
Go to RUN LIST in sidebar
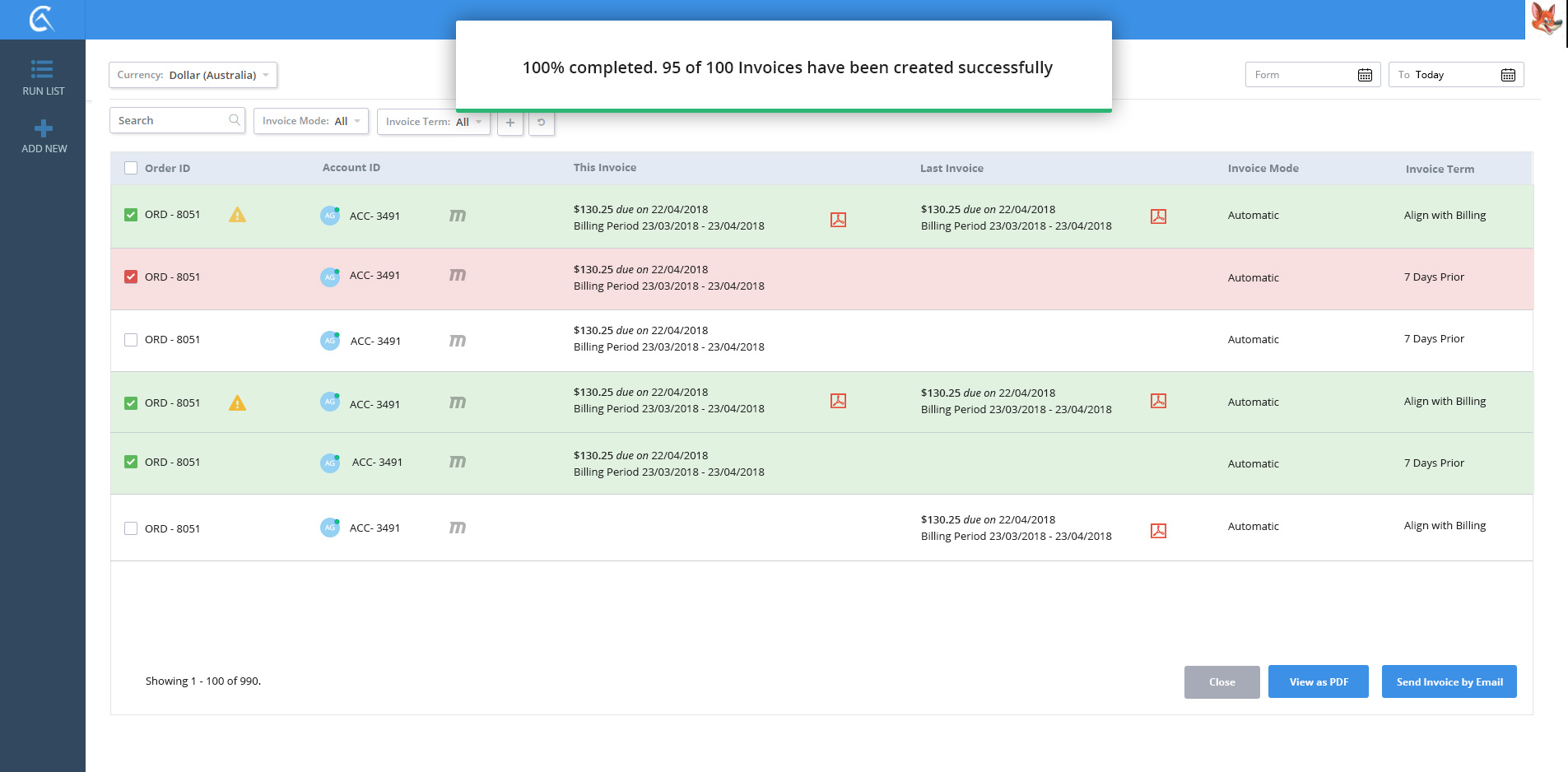(x=43, y=77)
